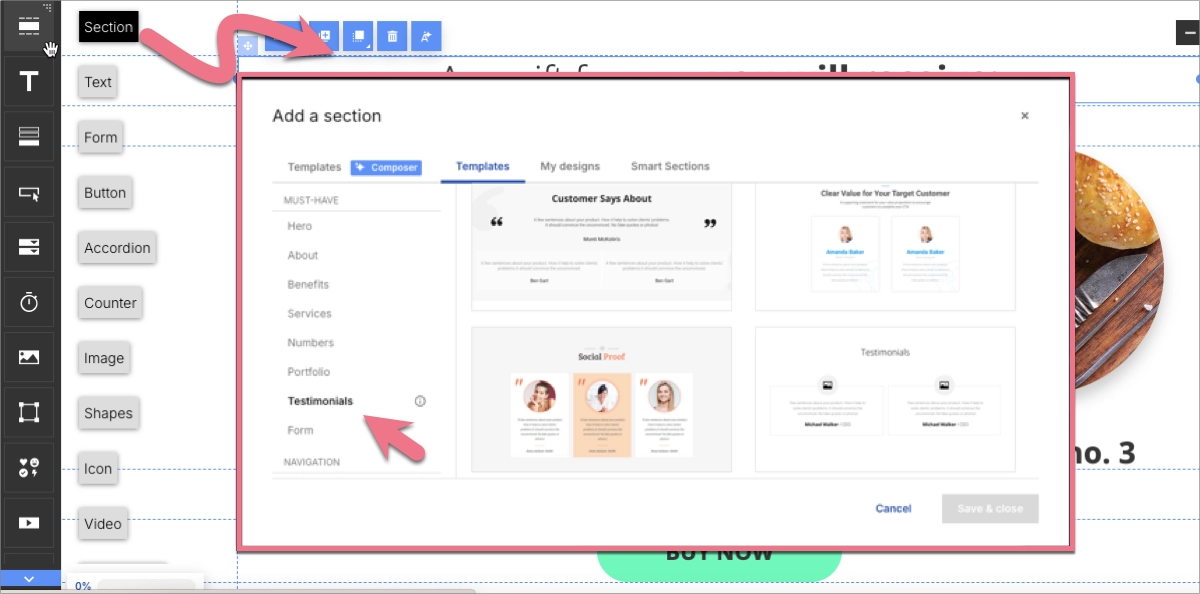The width and height of the screenshot is (1200, 594).
Task: Select the Section widget in the sidebar
Action: (29, 27)
